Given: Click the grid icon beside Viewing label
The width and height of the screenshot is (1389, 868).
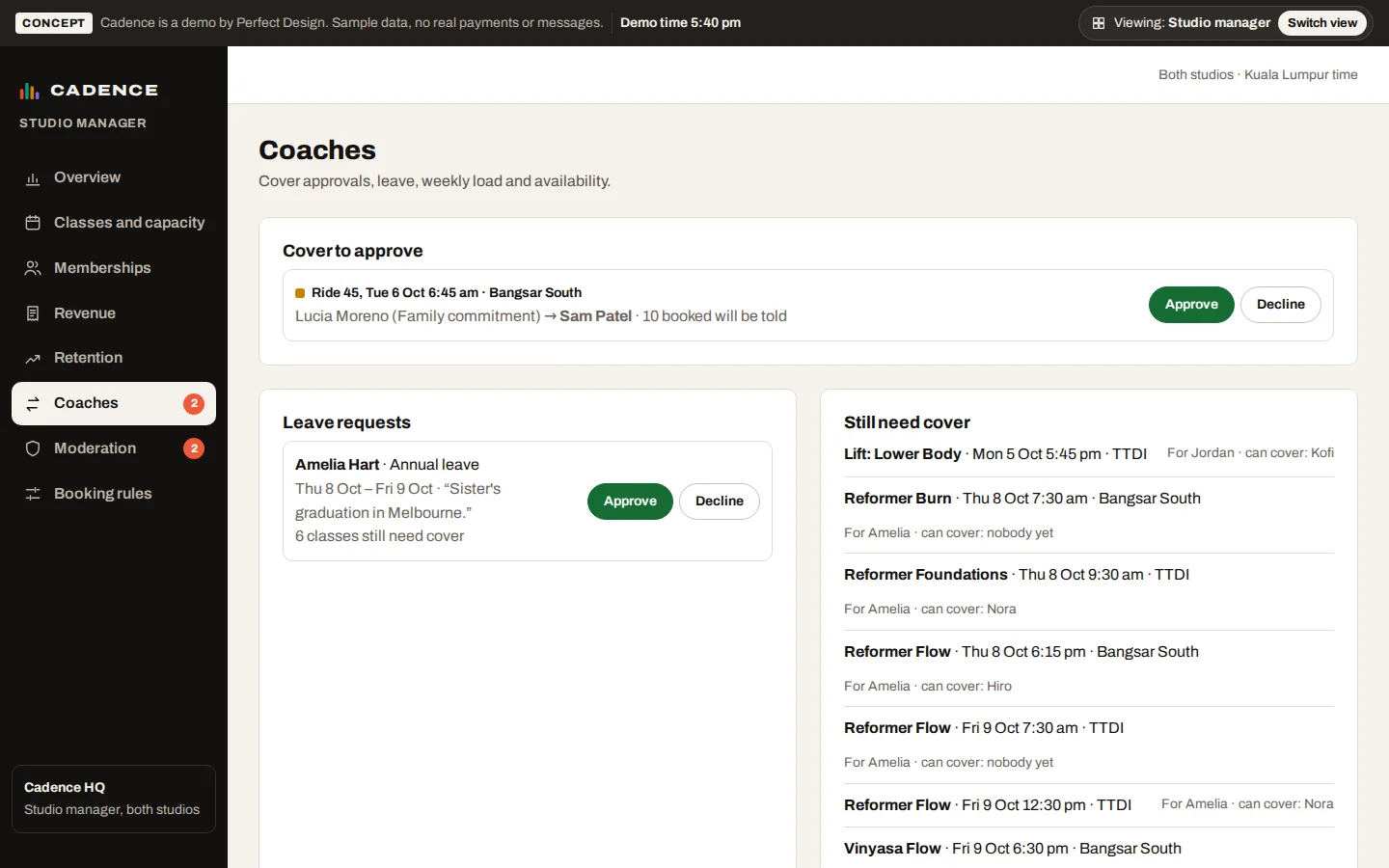Looking at the screenshot, I should tap(1099, 23).
